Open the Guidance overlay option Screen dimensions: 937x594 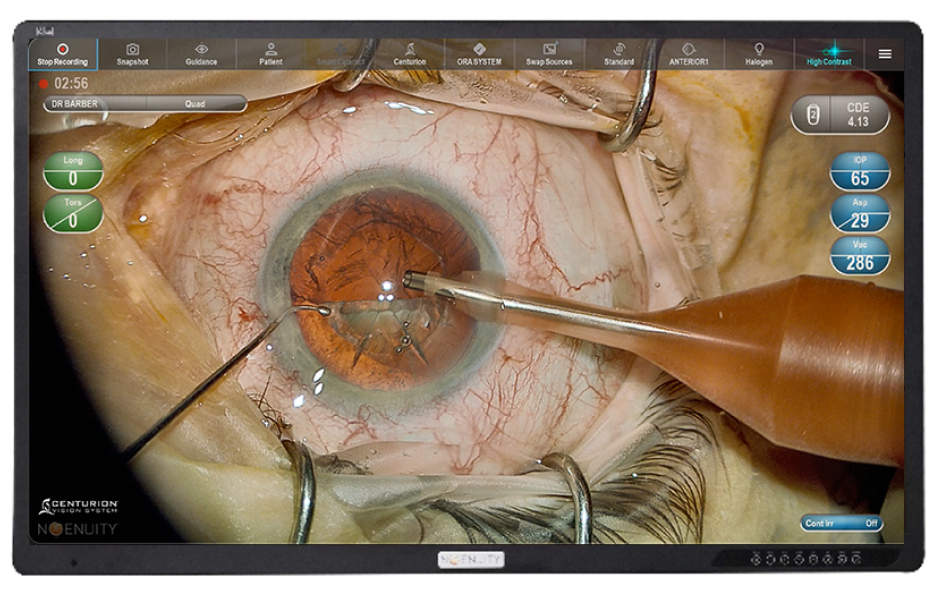coord(201,54)
